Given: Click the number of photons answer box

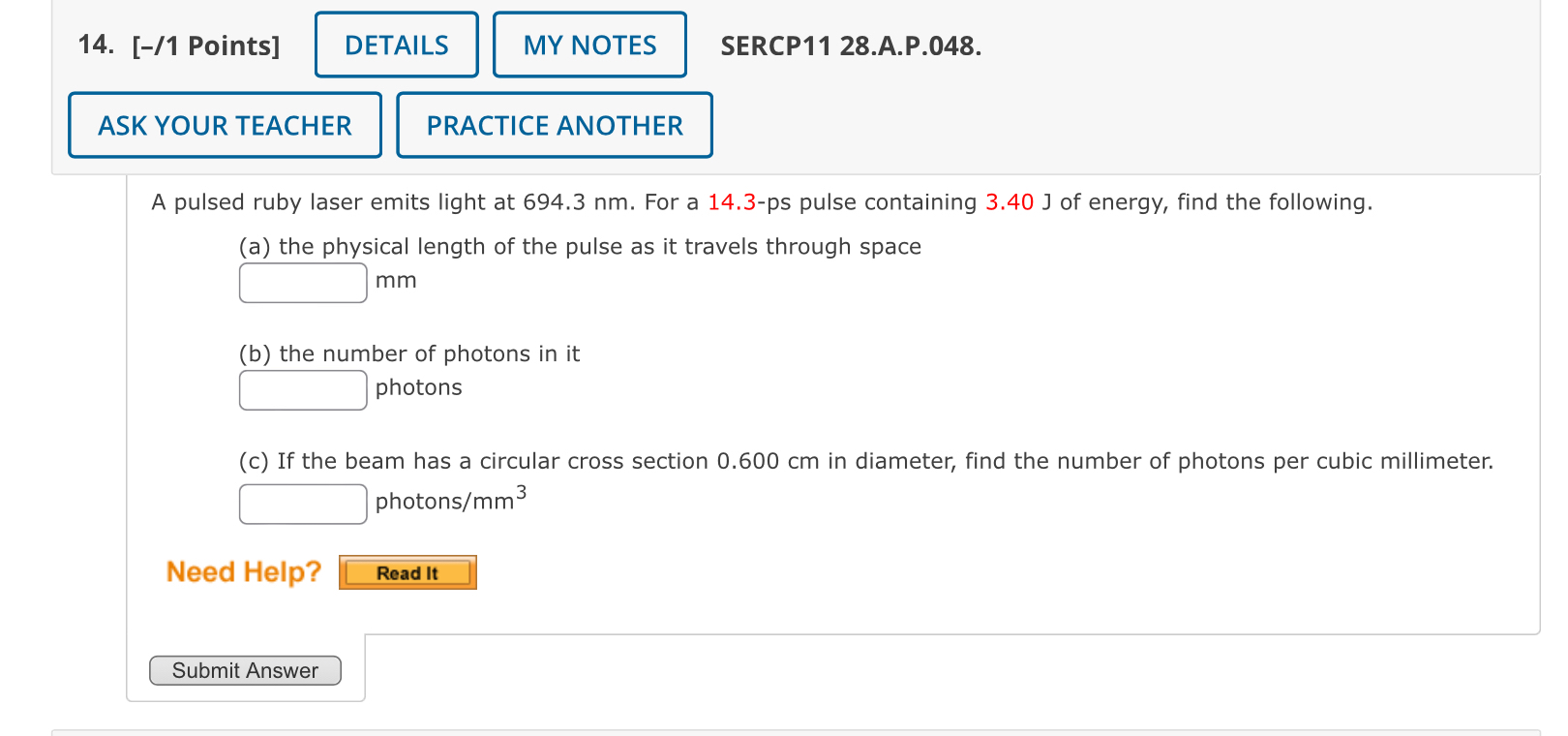Looking at the screenshot, I should coord(302,389).
